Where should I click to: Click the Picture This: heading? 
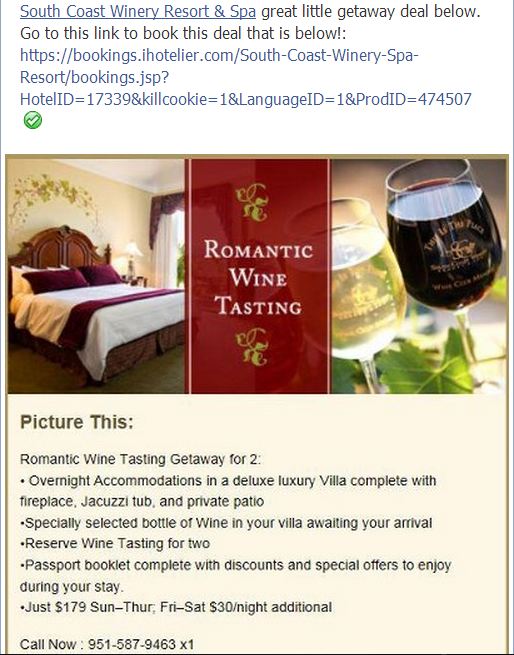click(x=77, y=422)
